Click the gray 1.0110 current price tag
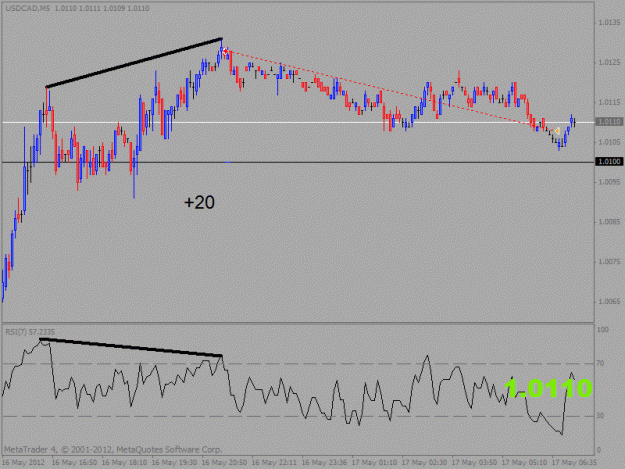The image size is (625, 469). 609,122
